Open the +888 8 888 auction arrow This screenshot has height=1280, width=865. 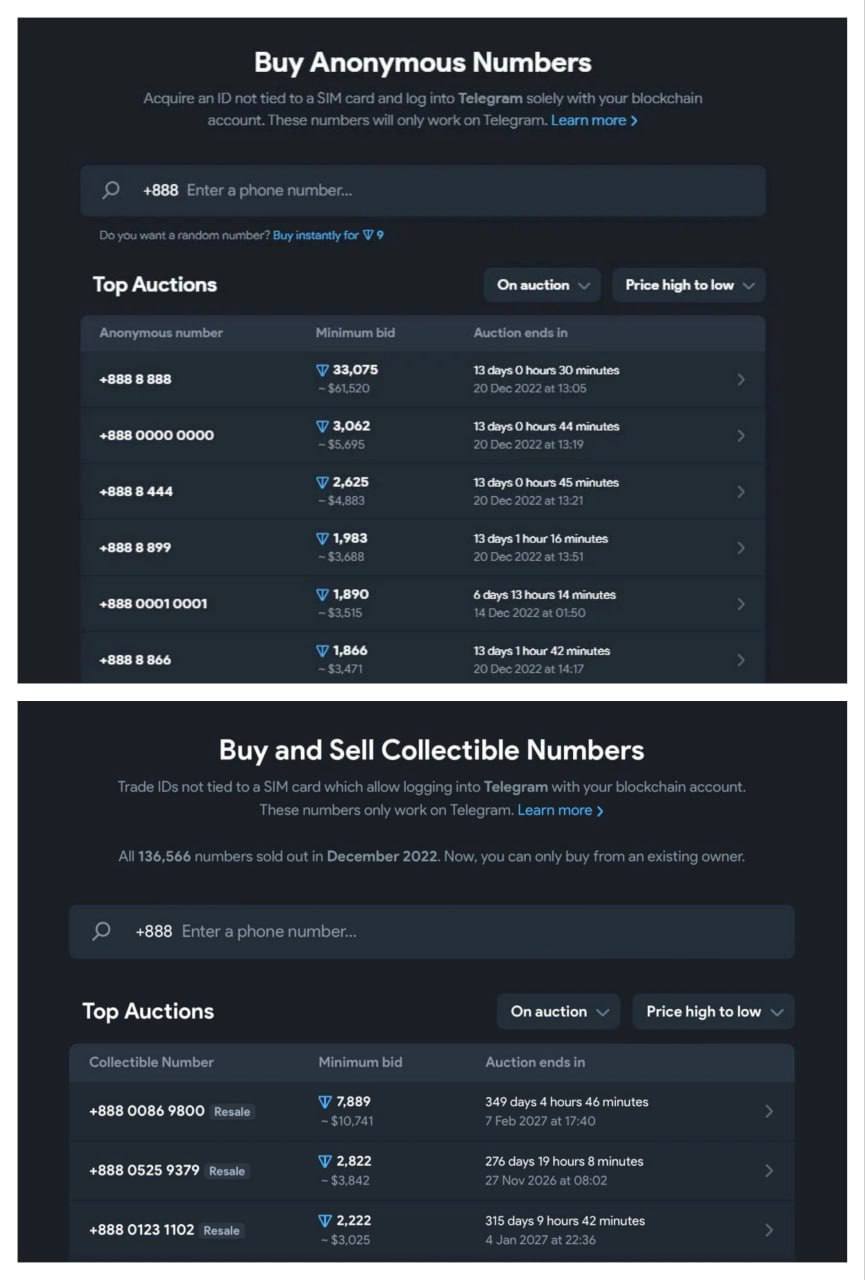coord(740,379)
